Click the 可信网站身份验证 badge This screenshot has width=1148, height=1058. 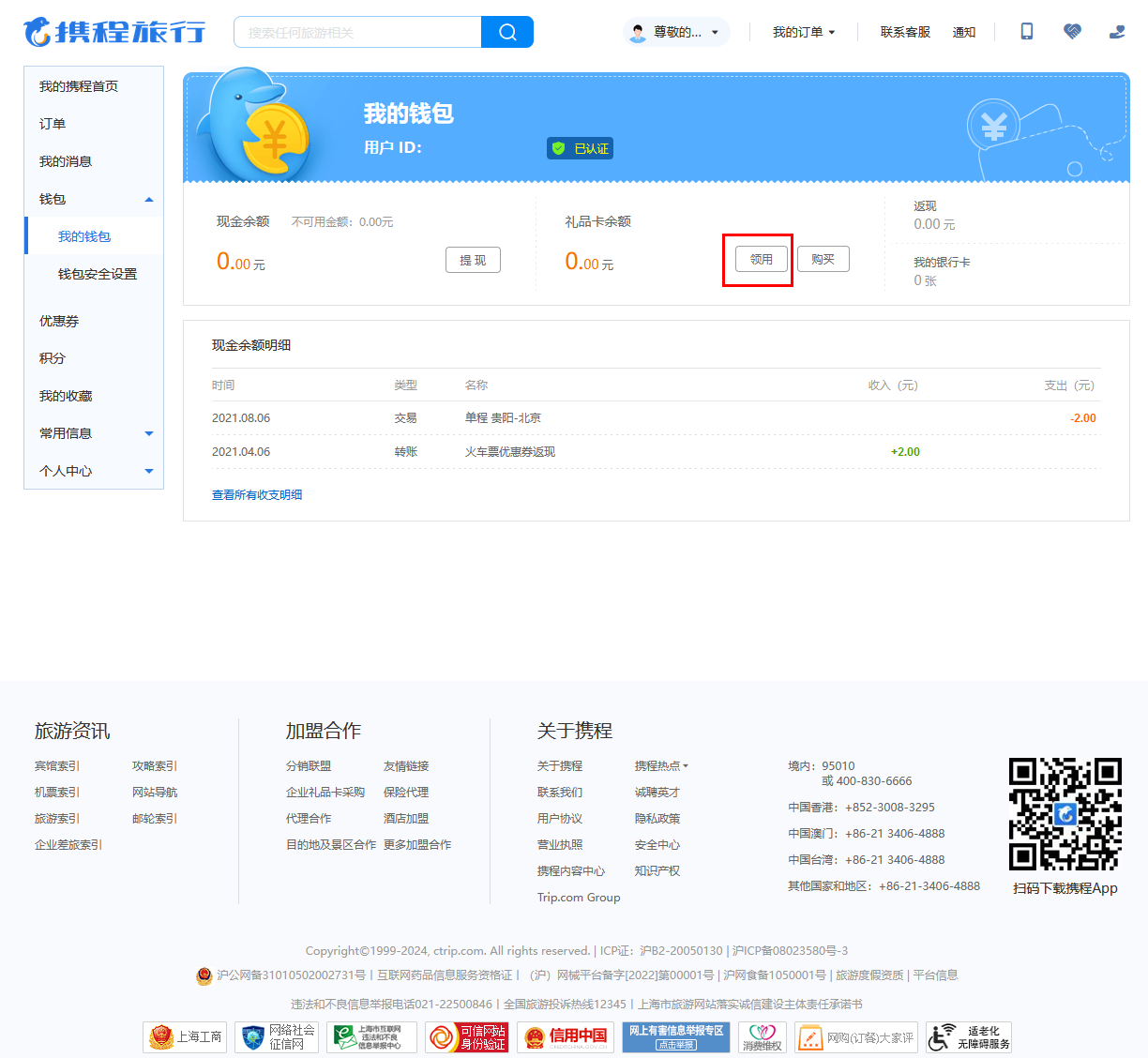467,1036
